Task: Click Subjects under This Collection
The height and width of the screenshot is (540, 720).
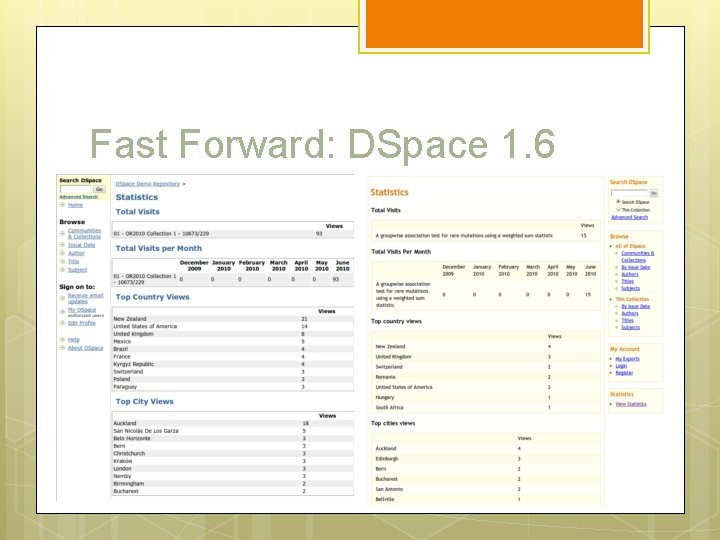Action: pyautogui.click(x=630, y=327)
